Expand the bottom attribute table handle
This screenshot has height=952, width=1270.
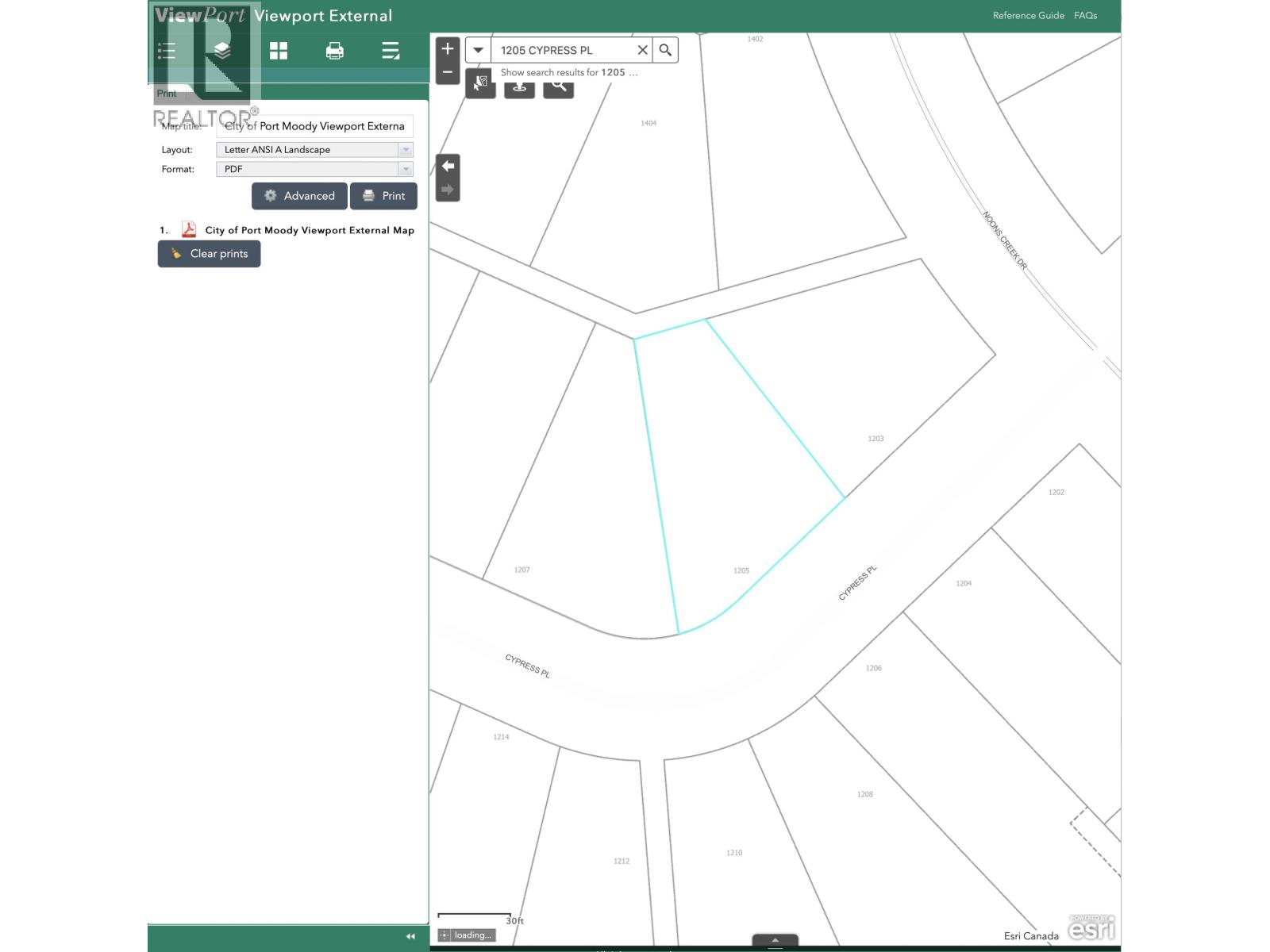pos(775,941)
